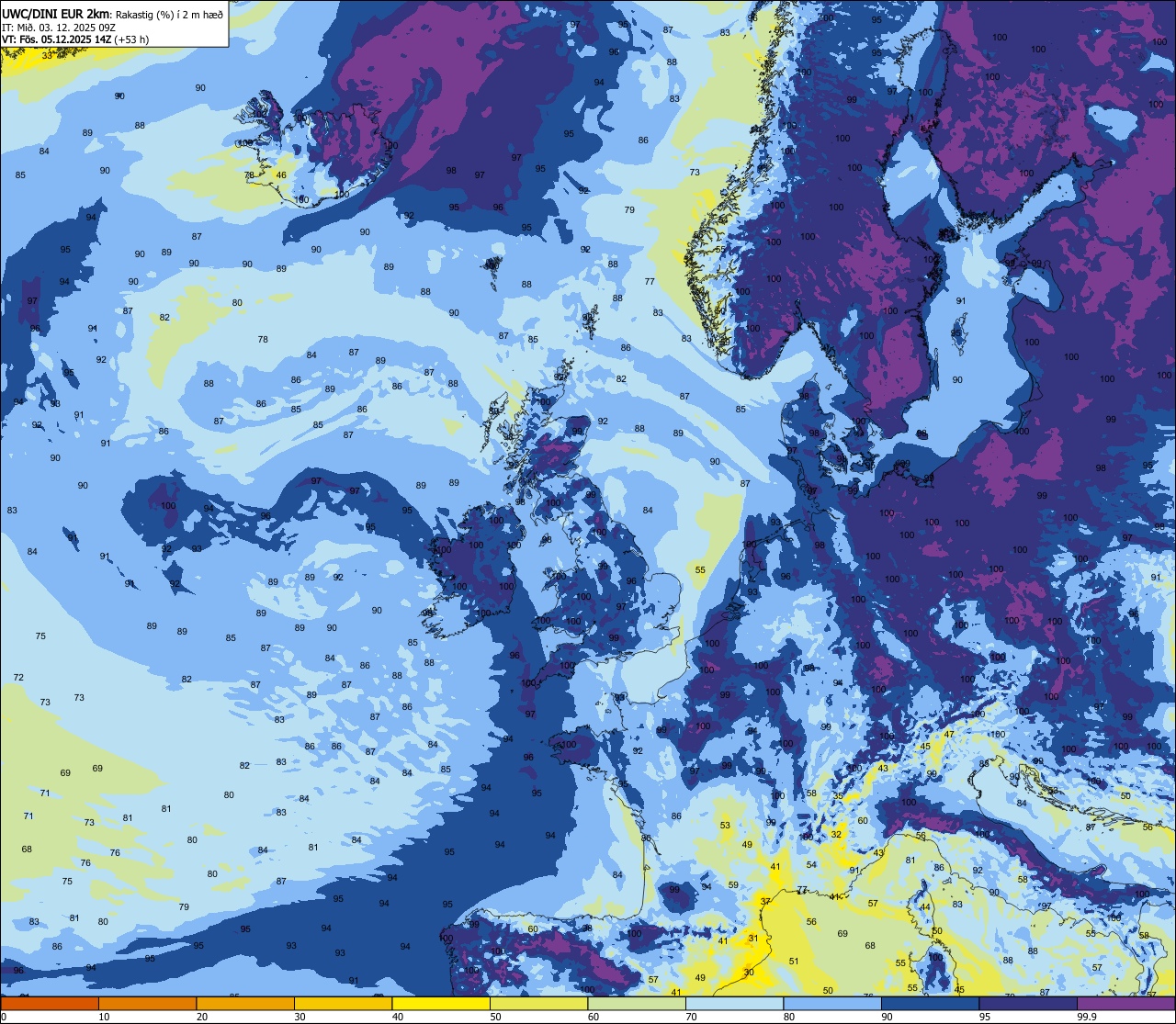This screenshot has height=1024, width=1176.
Task: Click the legend segment between 20 and 30
Action: [245, 1003]
